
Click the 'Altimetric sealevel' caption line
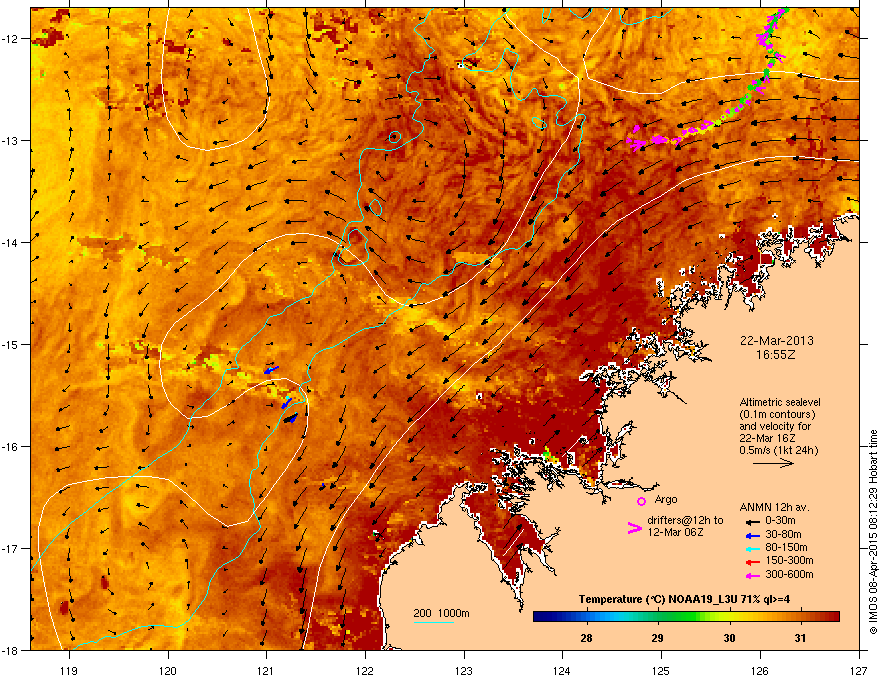point(780,402)
